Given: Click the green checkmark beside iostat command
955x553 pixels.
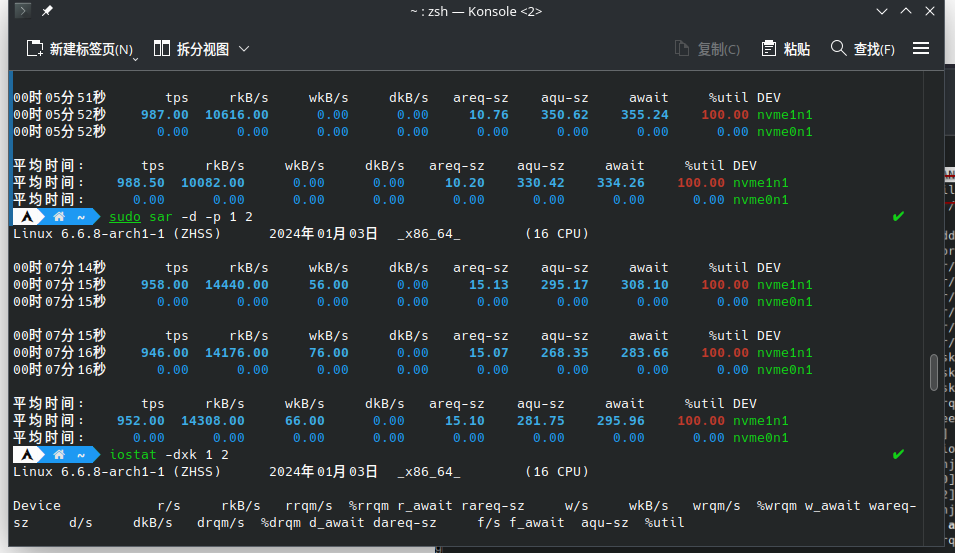Looking at the screenshot, I should [x=898, y=454].
